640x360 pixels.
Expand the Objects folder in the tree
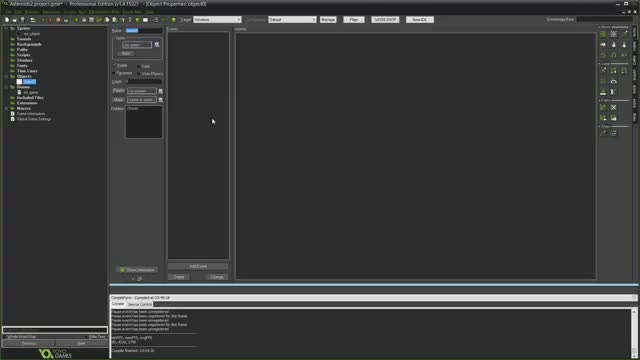click(x=6, y=76)
